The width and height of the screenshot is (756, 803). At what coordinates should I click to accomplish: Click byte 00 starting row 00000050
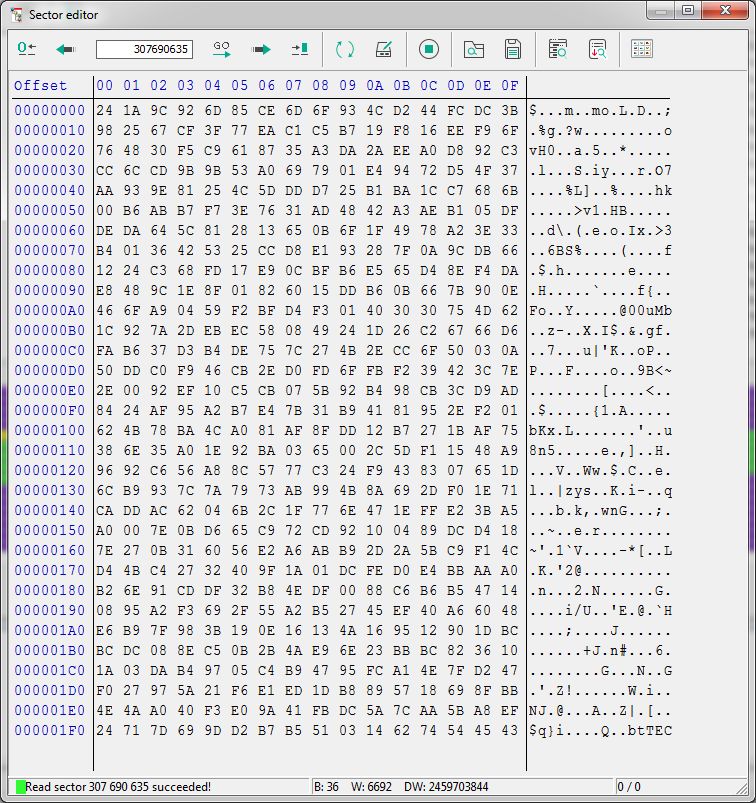tap(104, 210)
